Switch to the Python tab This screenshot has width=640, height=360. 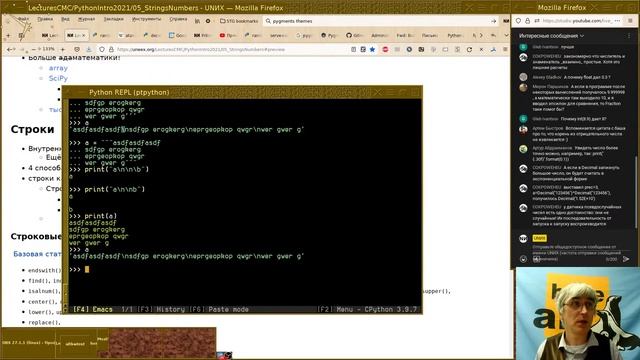click(455, 36)
